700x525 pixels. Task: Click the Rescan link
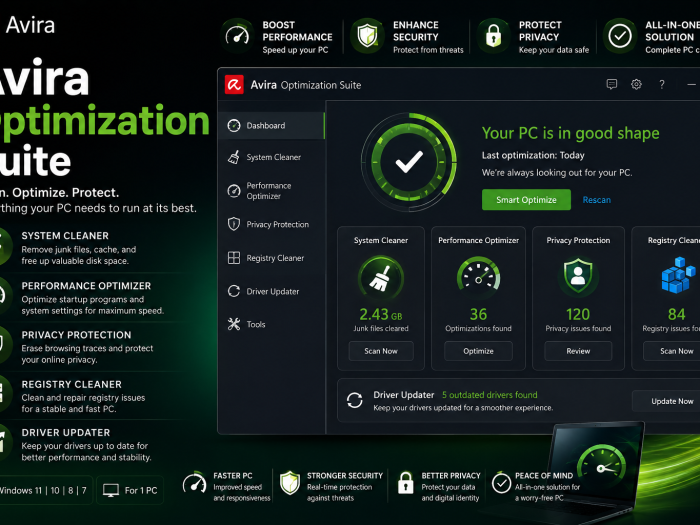click(596, 200)
